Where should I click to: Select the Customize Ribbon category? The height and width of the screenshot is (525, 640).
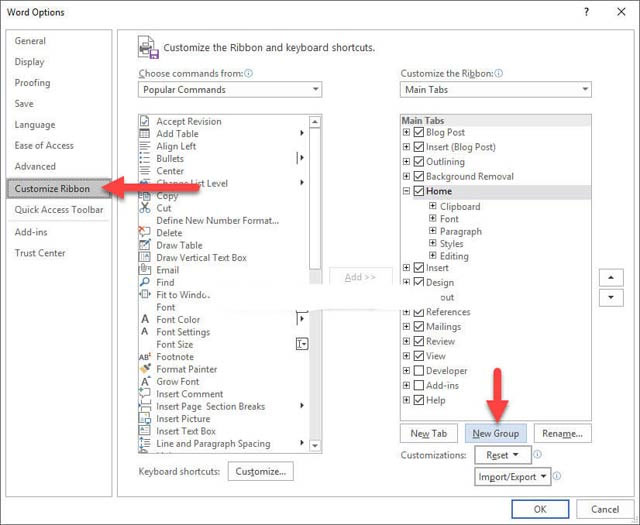(58, 189)
